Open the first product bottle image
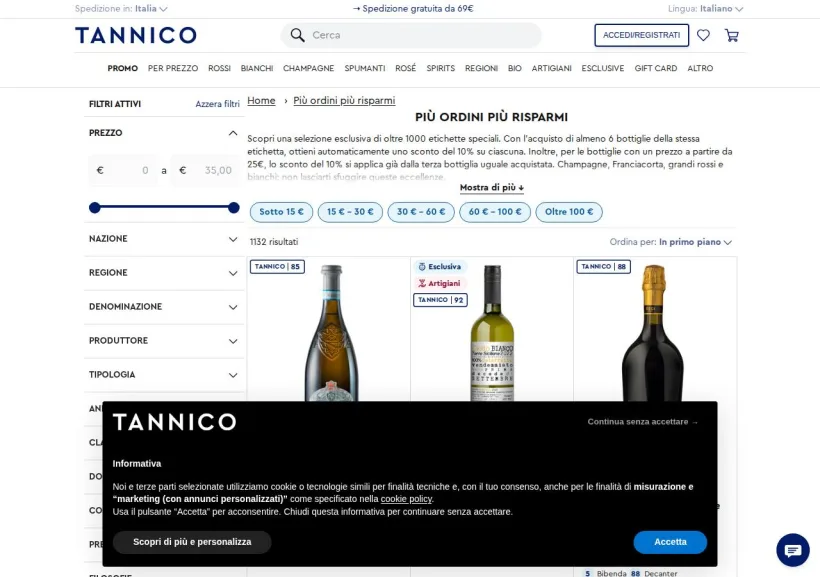The image size is (820, 577). click(x=332, y=333)
